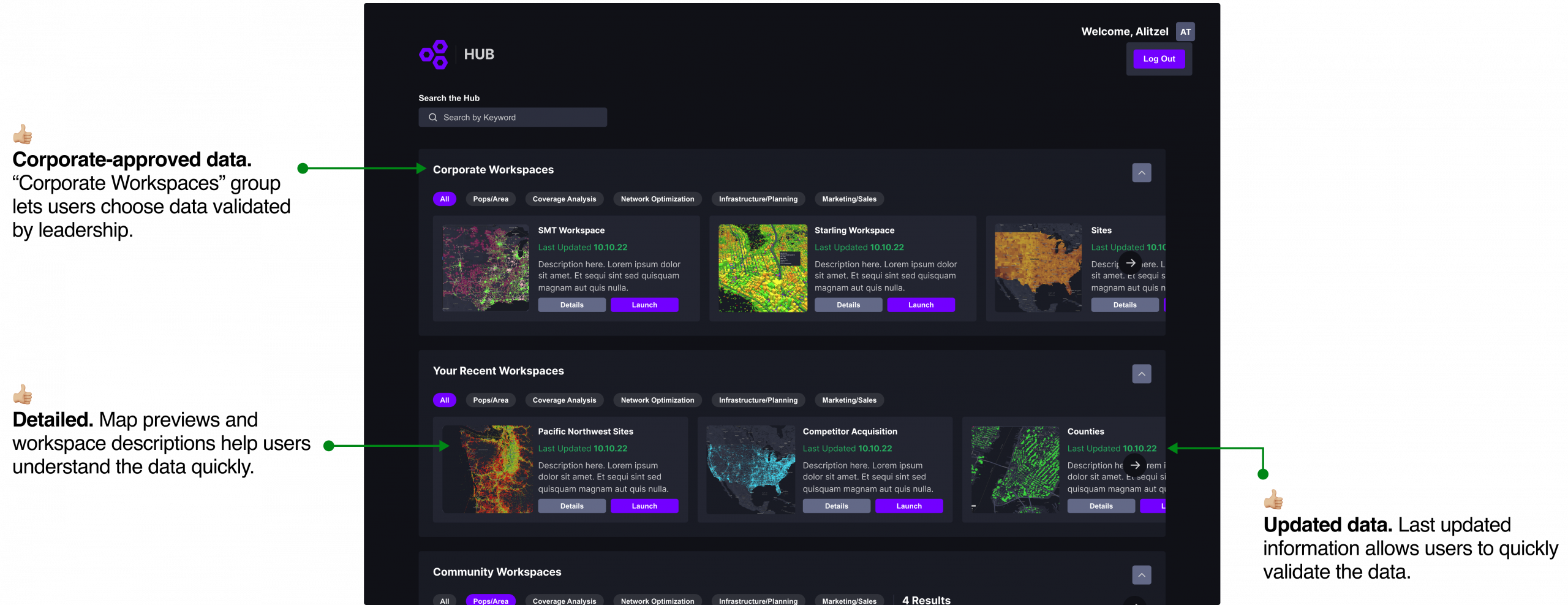Collapse the Your Recent Workspaces section
Image resolution: width=1568 pixels, height=605 pixels.
coord(1141,374)
